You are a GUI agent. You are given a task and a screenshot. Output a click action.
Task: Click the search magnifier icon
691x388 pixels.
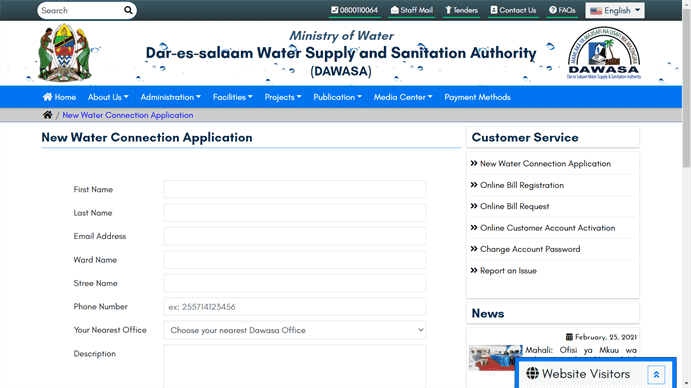tap(128, 10)
